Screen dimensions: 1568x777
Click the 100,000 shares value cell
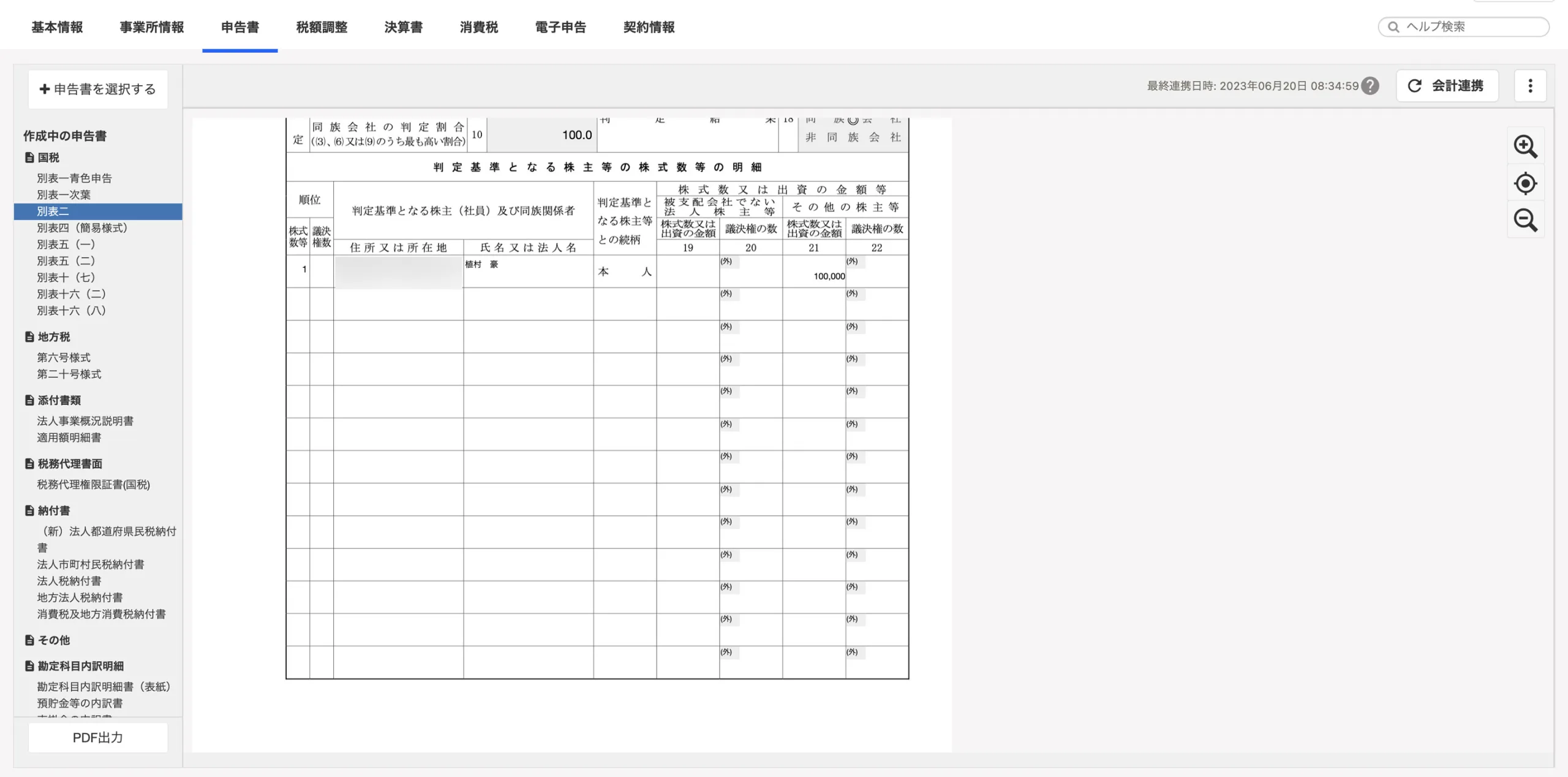click(x=813, y=271)
